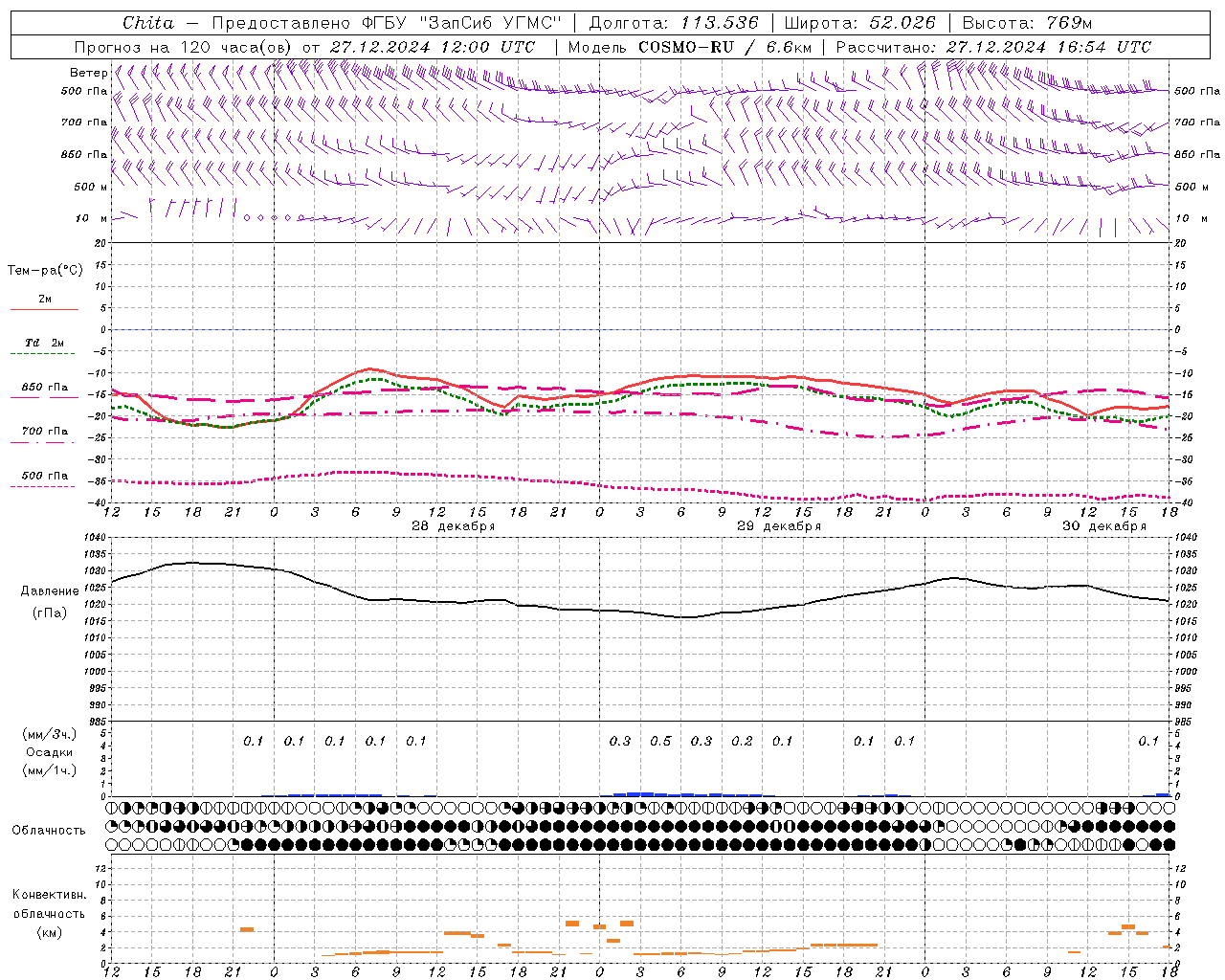Screen dimensions: 1225x980
Task: Select the "Тем-ра(°C)" temperature label
Action: point(45,271)
